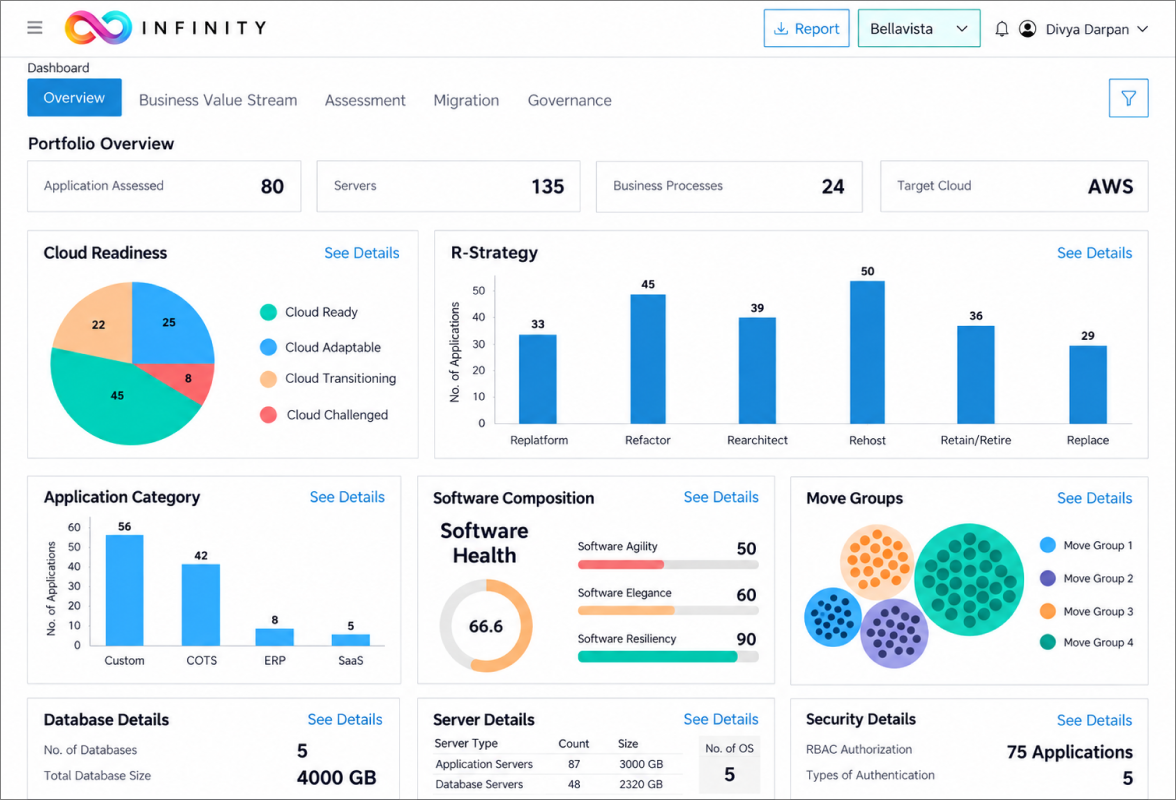Click the Cloud Ready legend swatch

click(268, 312)
